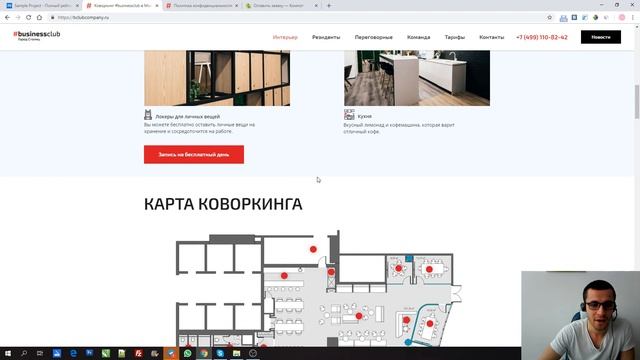The image size is (640, 360).
Task: Click red marker on long-table meeting room
Action: 429,269
